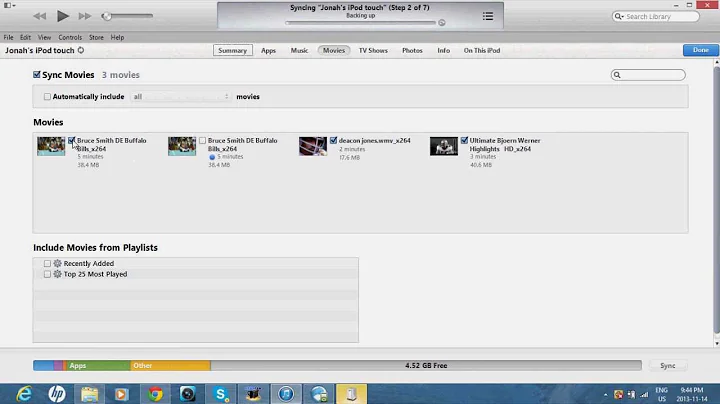Switch to the Music tab
This screenshot has height=404, width=720.
coord(299,50)
